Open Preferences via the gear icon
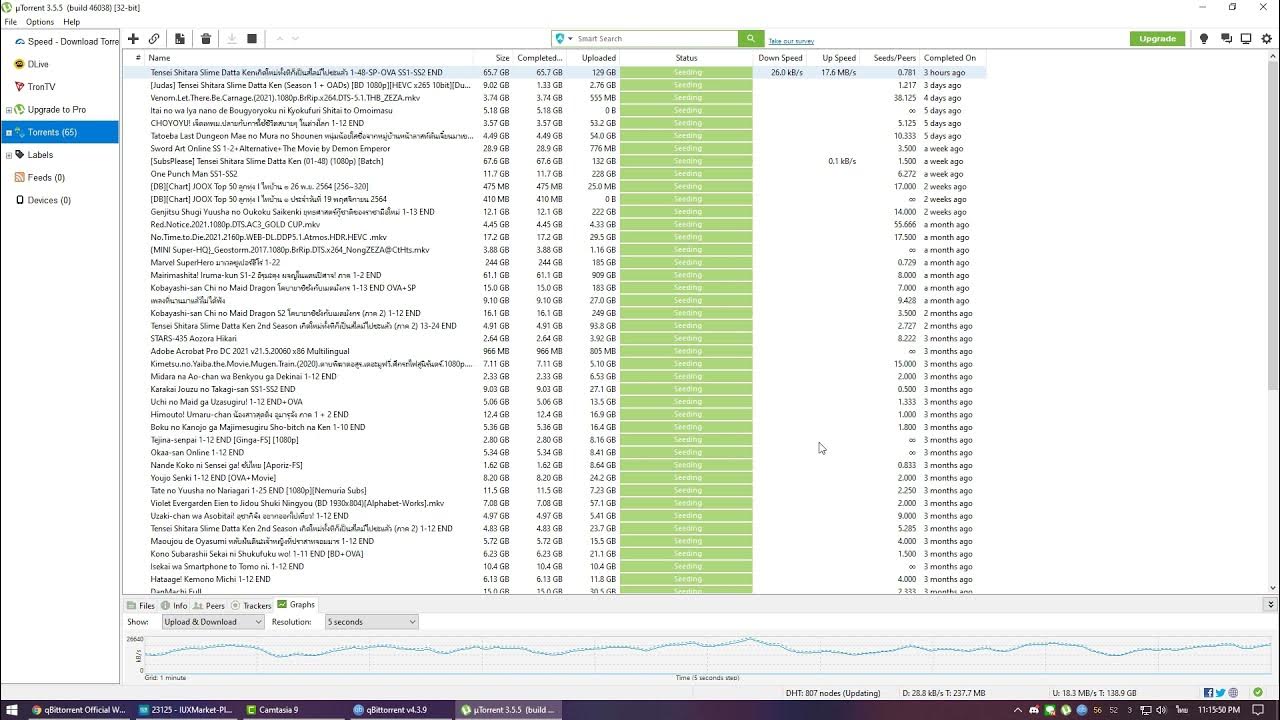This screenshot has width=1280, height=720. [1267, 39]
